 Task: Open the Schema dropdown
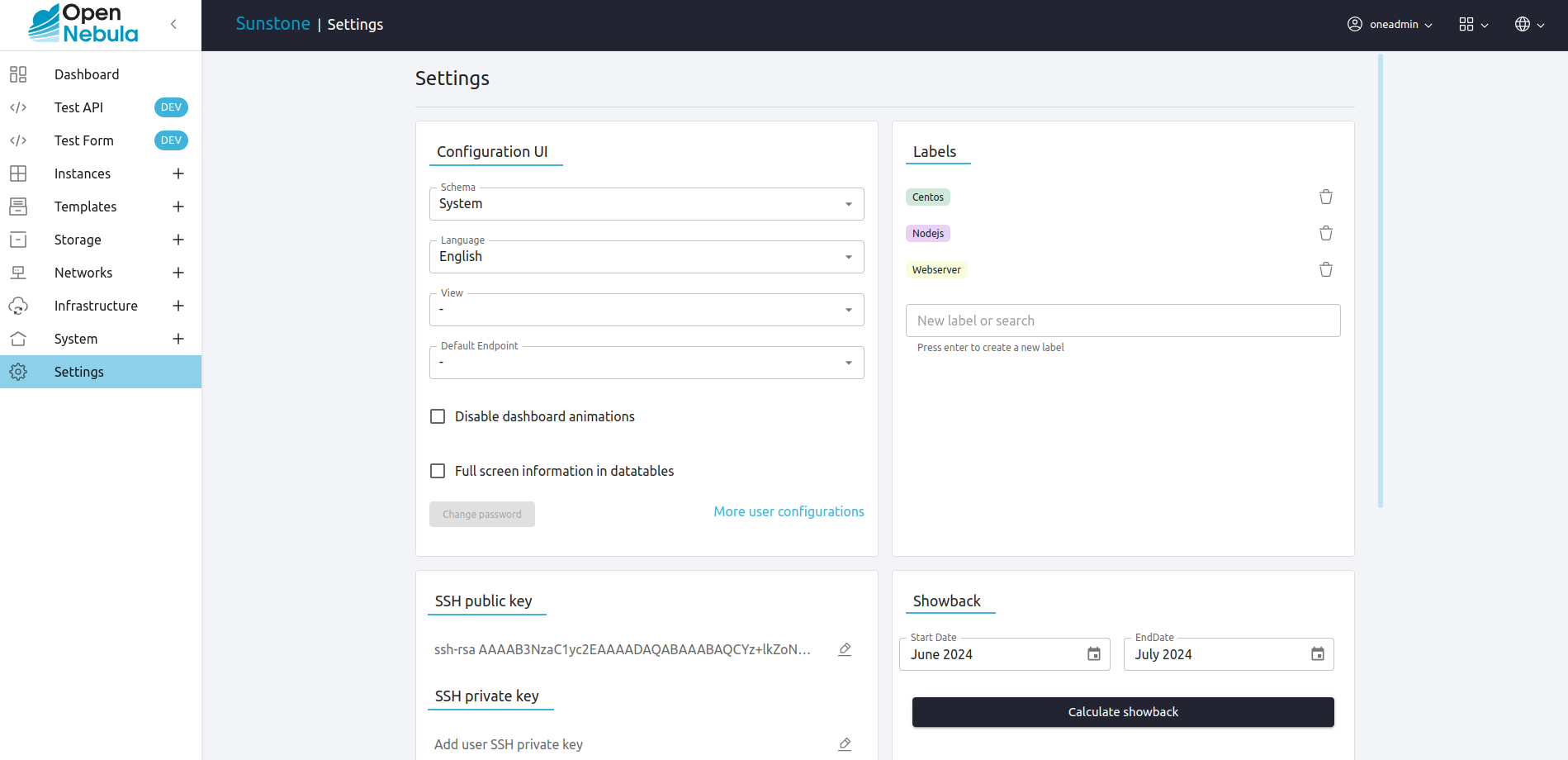647,204
